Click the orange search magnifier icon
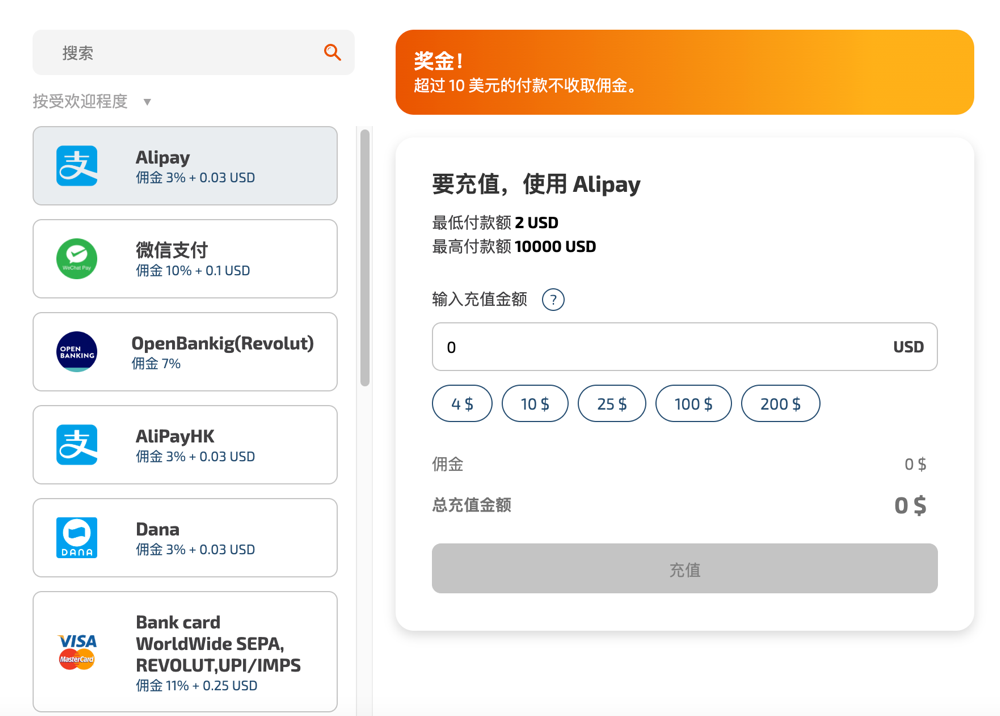Viewport: 1000px width, 716px height. coord(332,52)
